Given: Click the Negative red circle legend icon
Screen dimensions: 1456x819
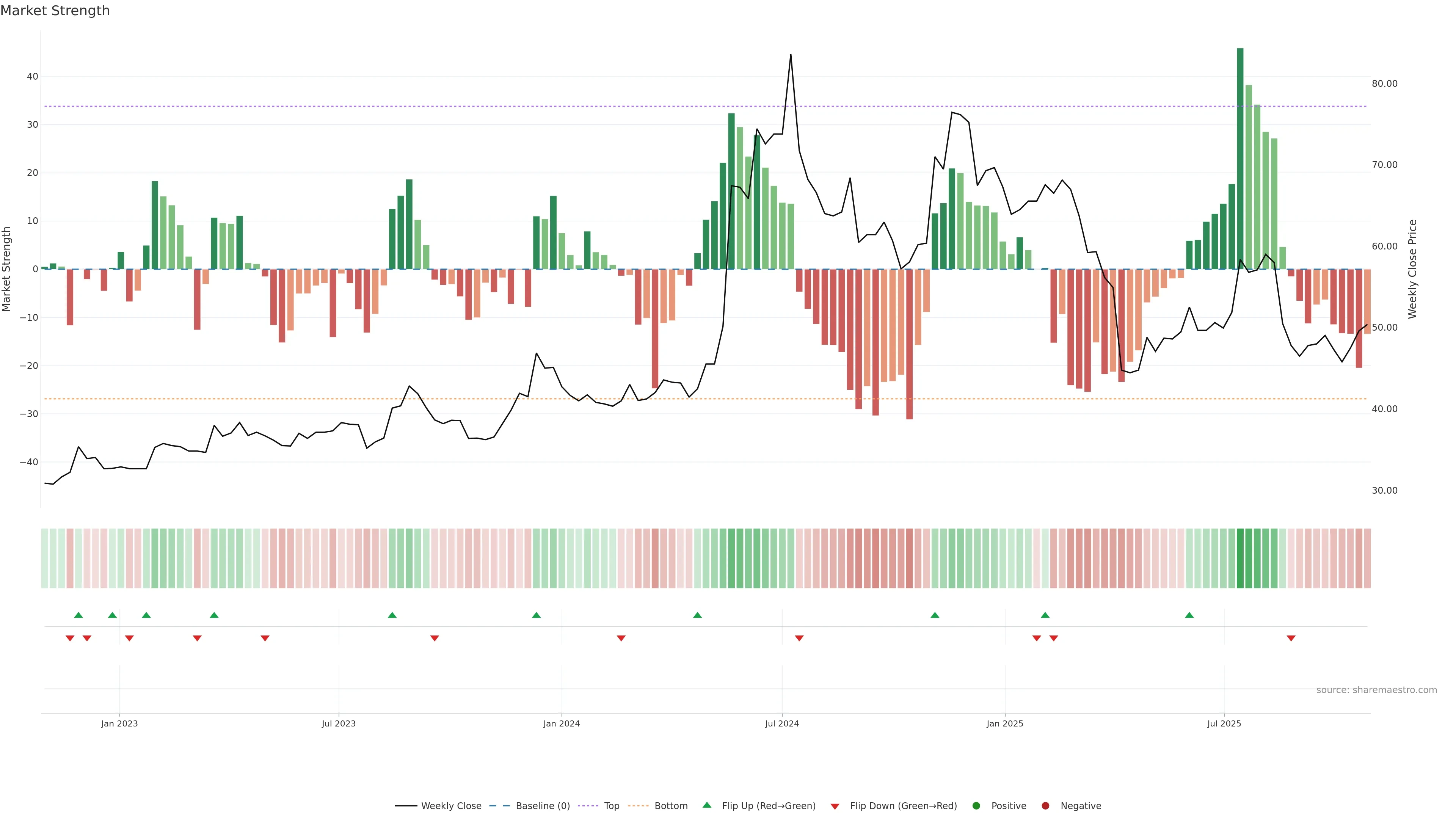Looking at the screenshot, I should [x=1045, y=806].
